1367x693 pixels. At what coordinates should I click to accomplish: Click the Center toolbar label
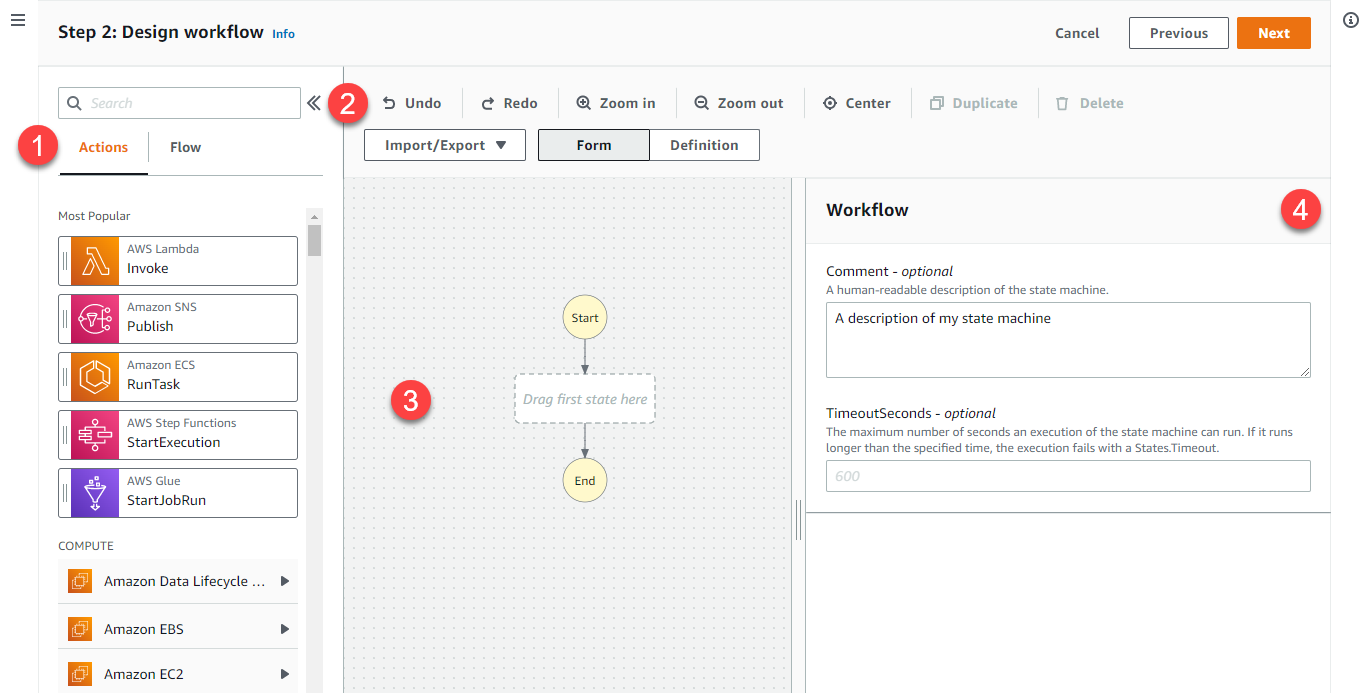(868, 103)
